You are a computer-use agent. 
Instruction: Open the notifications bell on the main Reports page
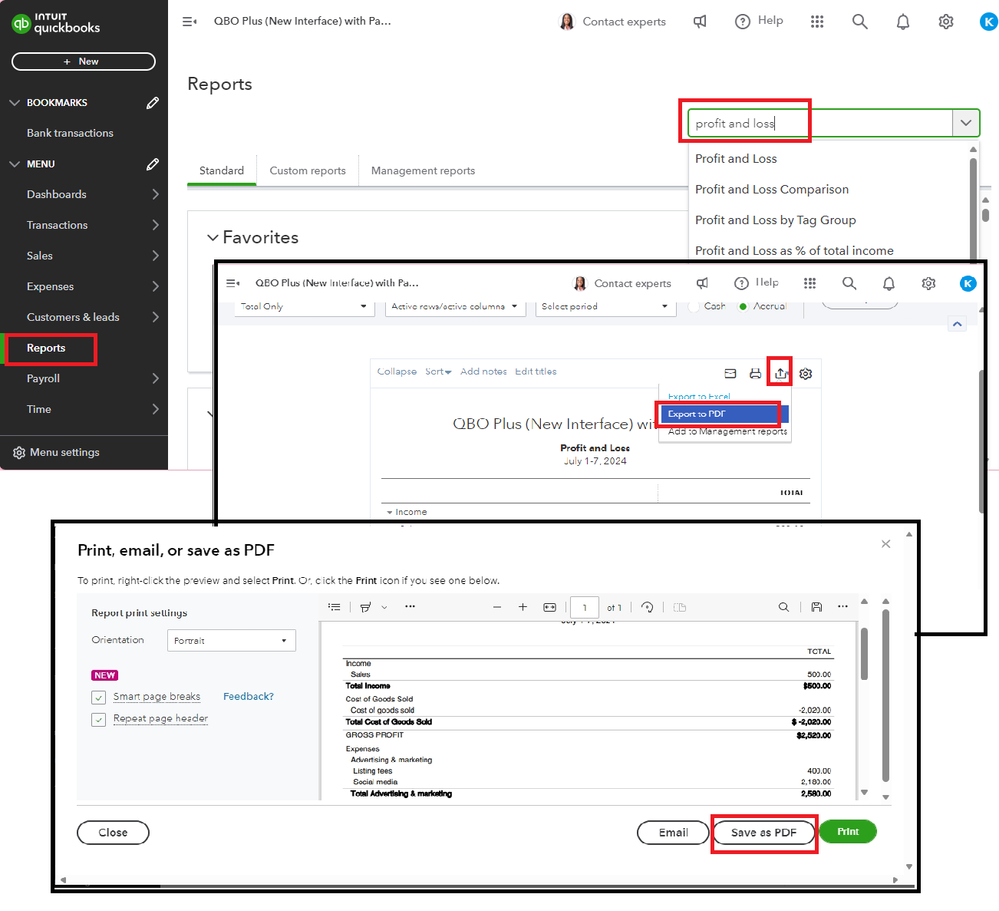(903, 22)
